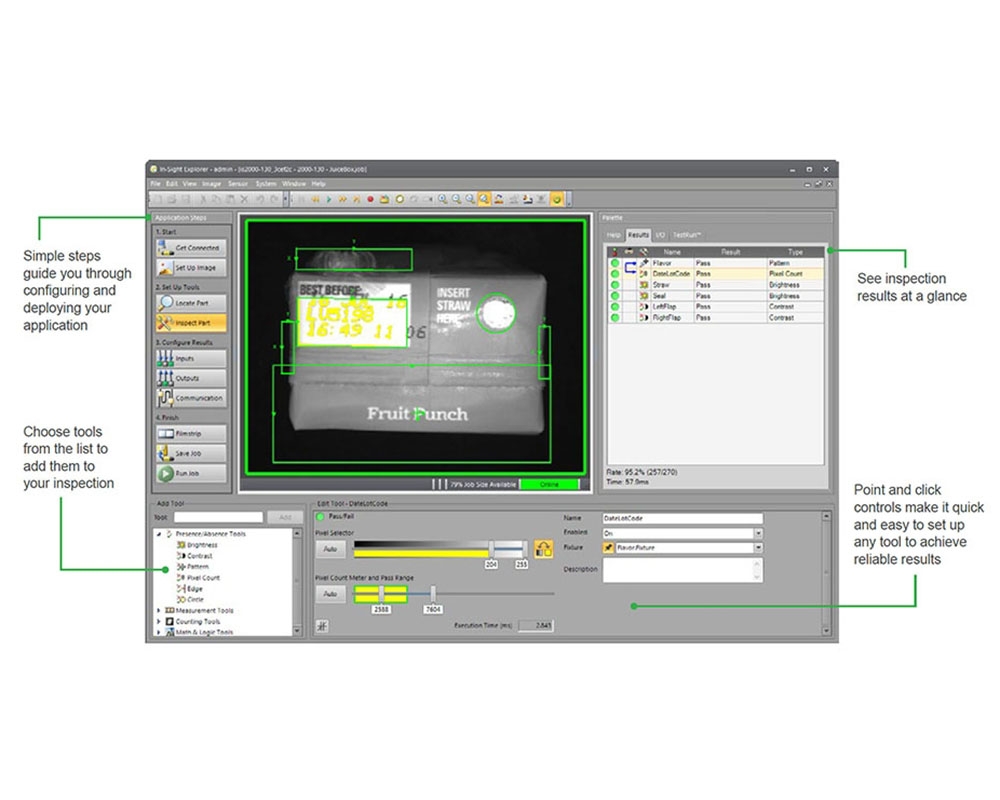Open the Outputs configuration step
This screenshot has width=1000, height=800.
pos(191,378)
